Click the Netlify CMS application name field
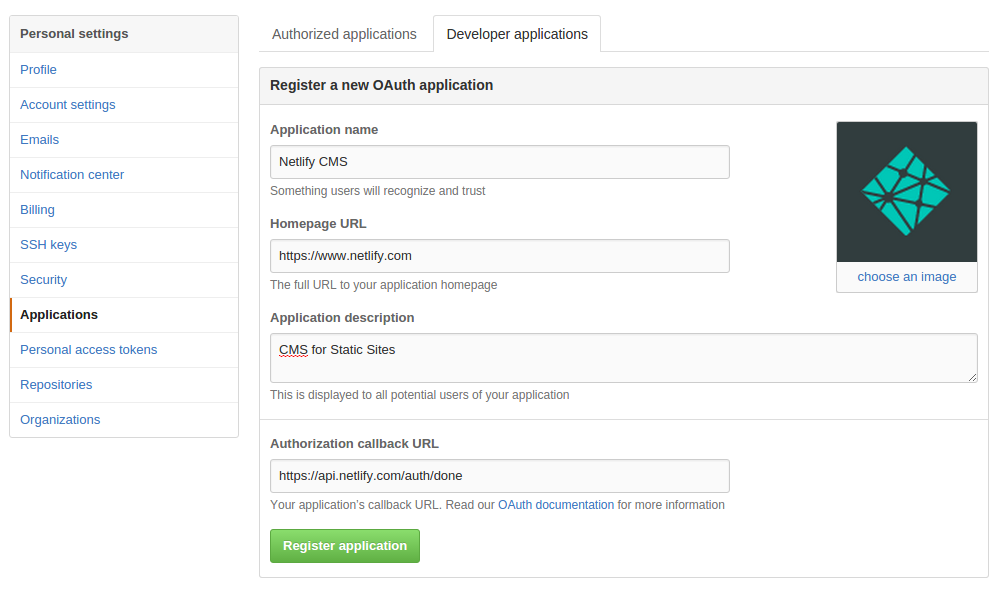 tap(499, 161)
